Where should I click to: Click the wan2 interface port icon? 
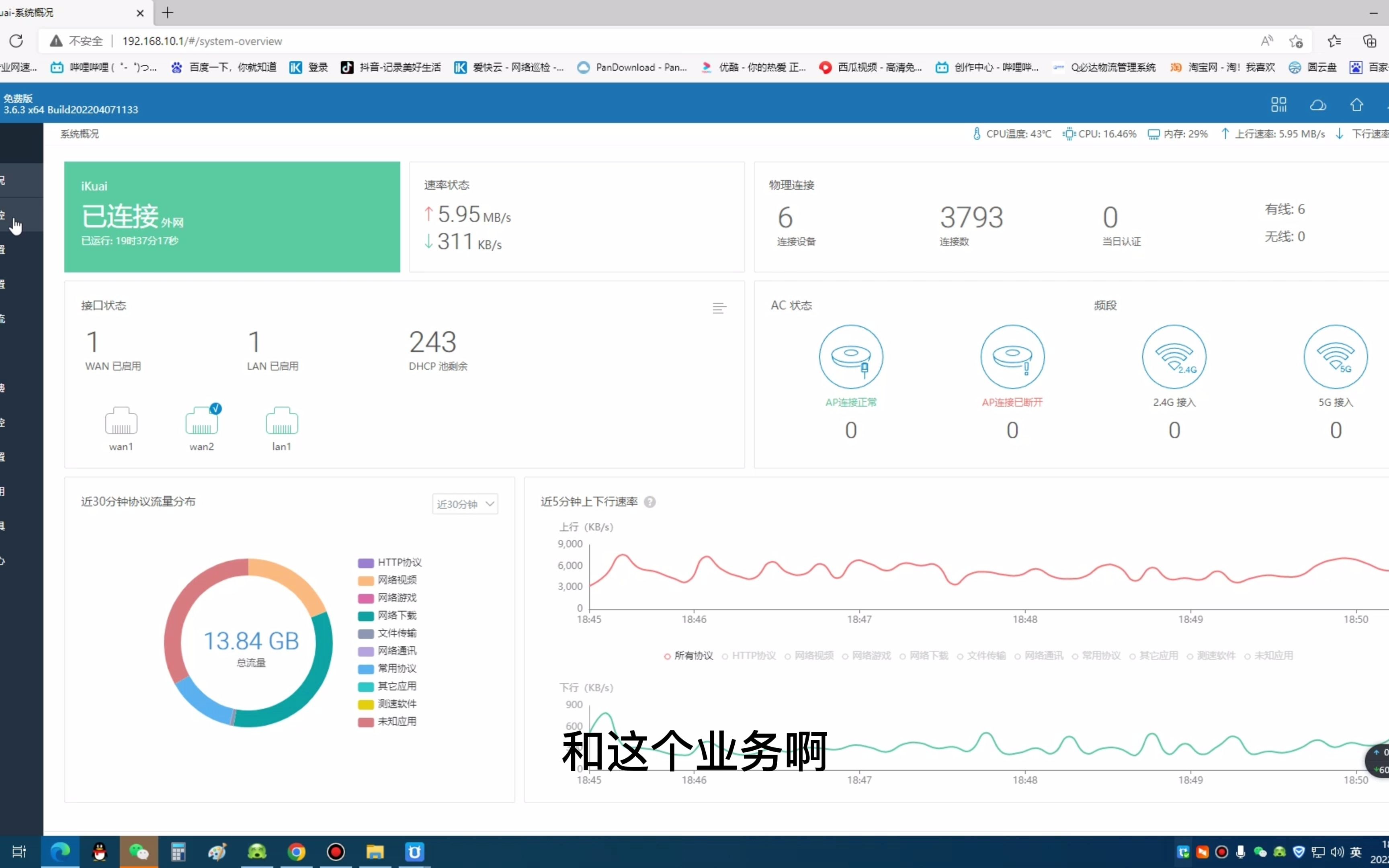pos(201,422)
